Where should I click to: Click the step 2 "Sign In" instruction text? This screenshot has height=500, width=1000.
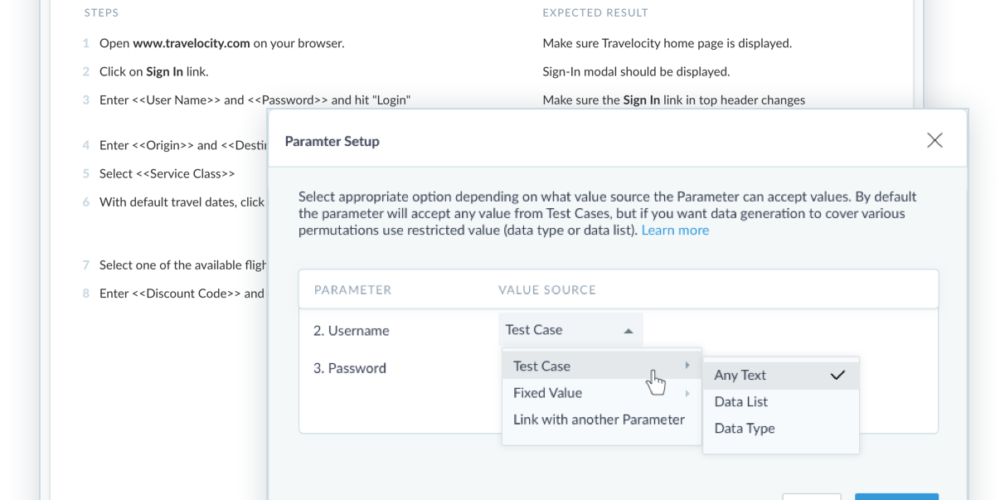click(x=165, y=72)
